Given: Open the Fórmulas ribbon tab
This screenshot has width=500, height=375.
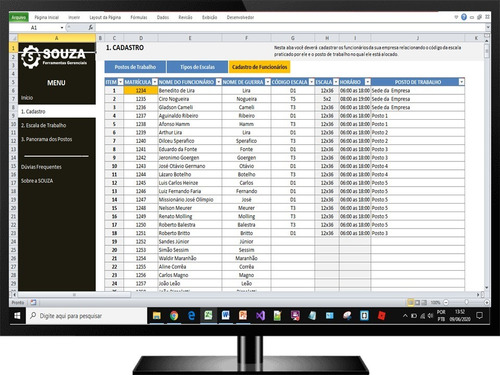Looking at the screenshot, I should (139, 17).
